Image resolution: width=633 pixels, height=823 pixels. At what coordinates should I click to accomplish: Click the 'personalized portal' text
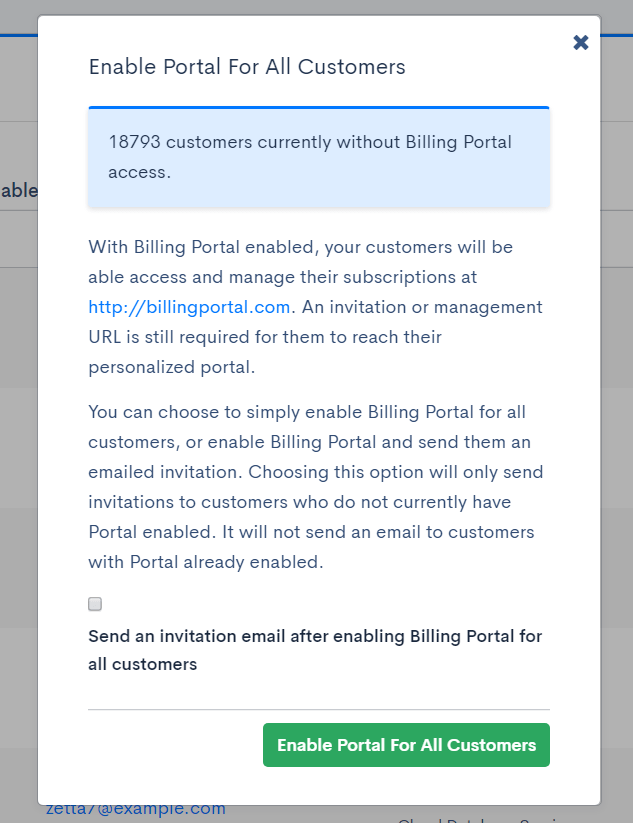tap(171, 367)
